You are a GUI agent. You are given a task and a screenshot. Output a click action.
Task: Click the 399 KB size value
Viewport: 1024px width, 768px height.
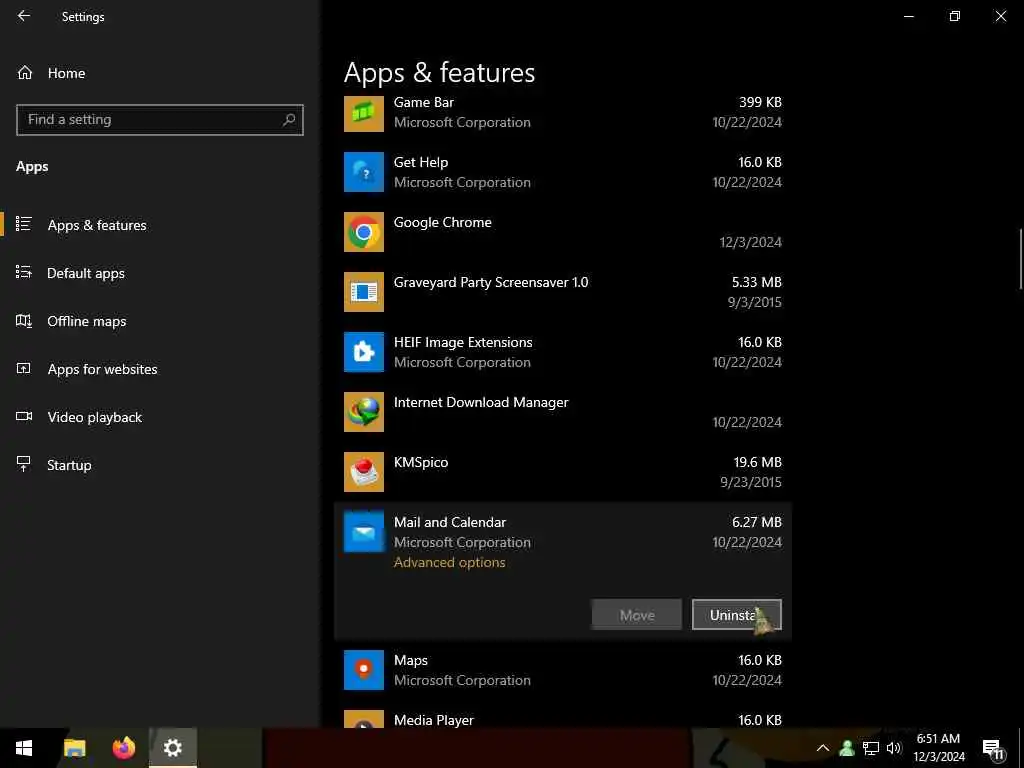tap(760, 102)
